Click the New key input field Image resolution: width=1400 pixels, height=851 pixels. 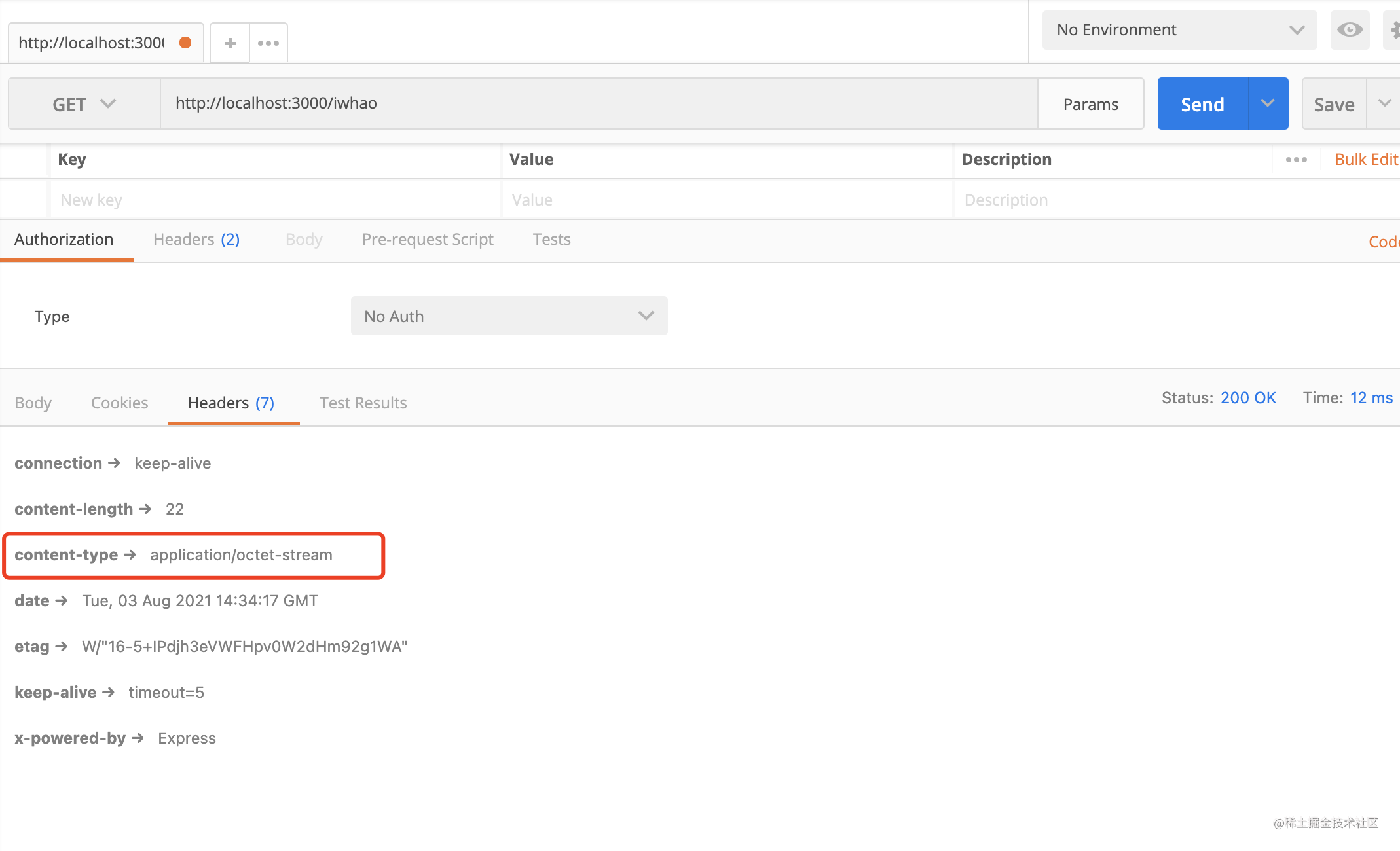tap(275, 200)
